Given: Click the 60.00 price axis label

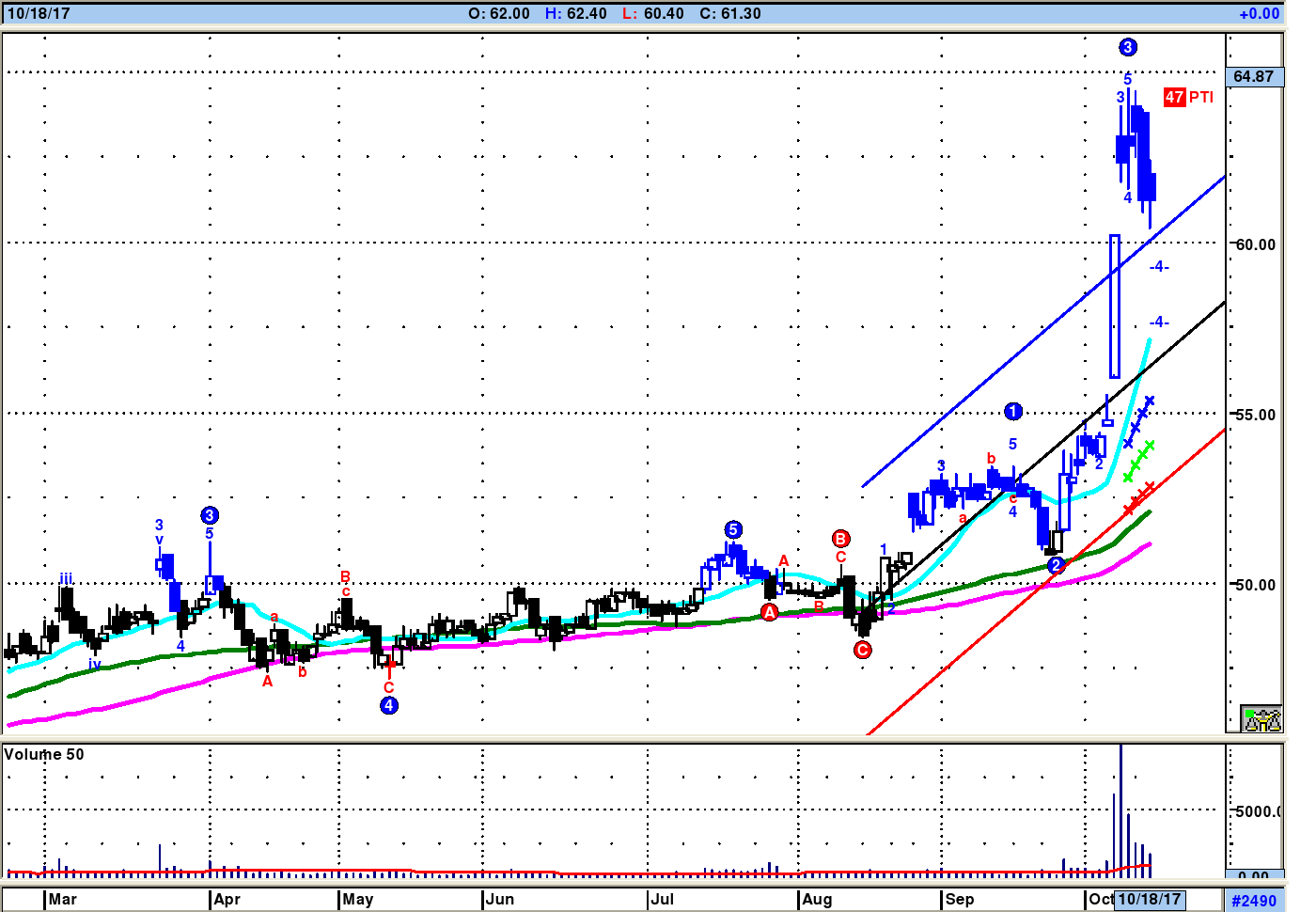Looking at the screenshot, I should (1255, 244).
